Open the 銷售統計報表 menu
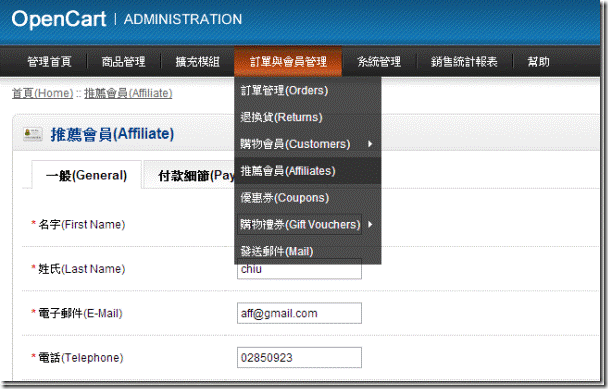 (x=464, y=61)
